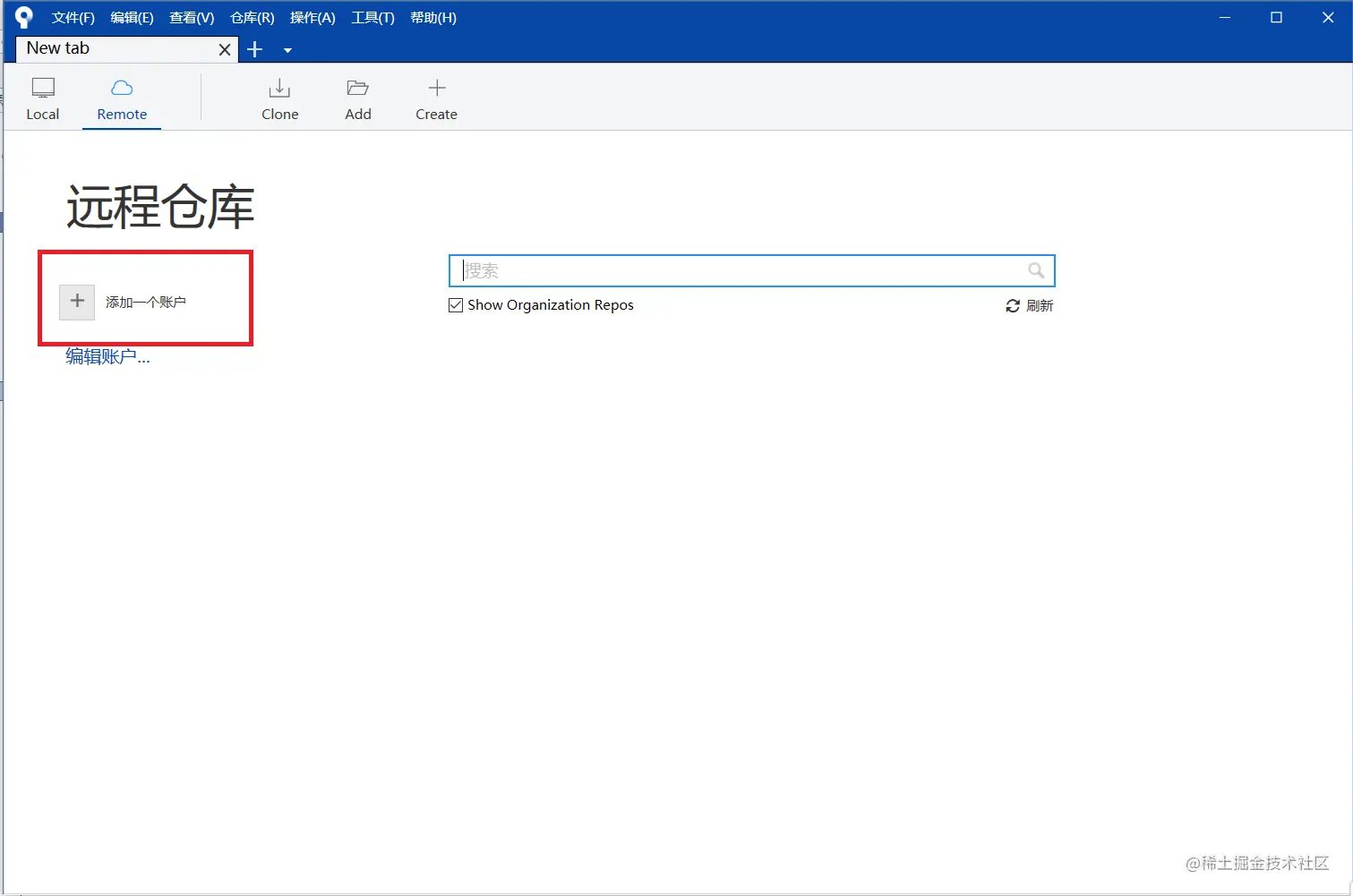Expand the tab list dropdown arrow
Image resolution: width=1353 pixels, height=896 pixels.
click(x=287, y=50)
